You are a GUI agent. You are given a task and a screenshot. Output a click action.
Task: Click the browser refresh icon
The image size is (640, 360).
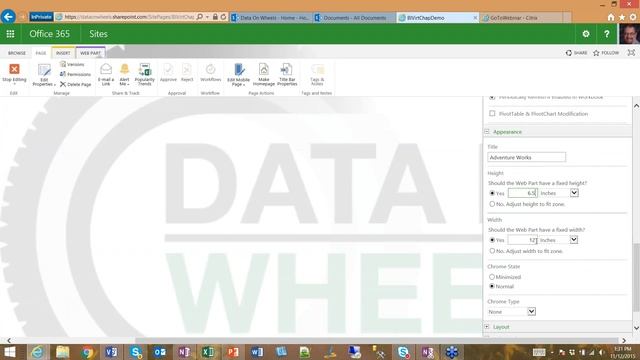click(223, 17)
